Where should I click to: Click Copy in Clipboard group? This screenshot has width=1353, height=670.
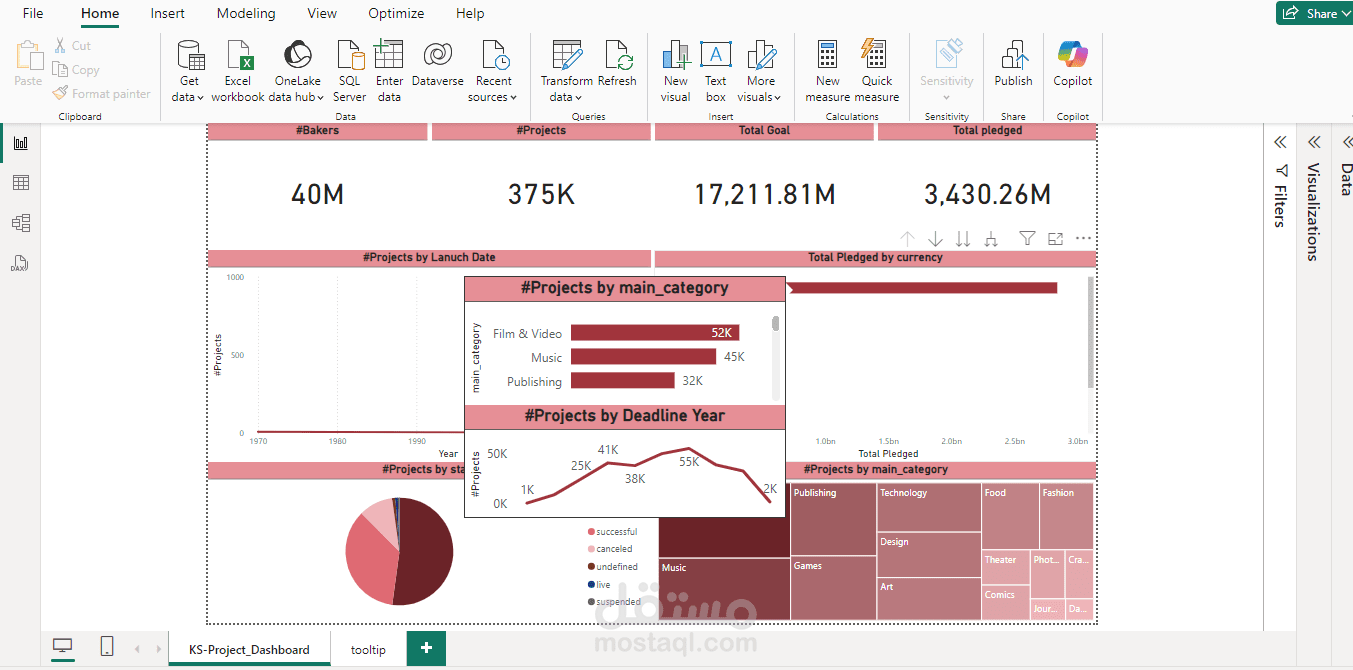pos(77,70)
